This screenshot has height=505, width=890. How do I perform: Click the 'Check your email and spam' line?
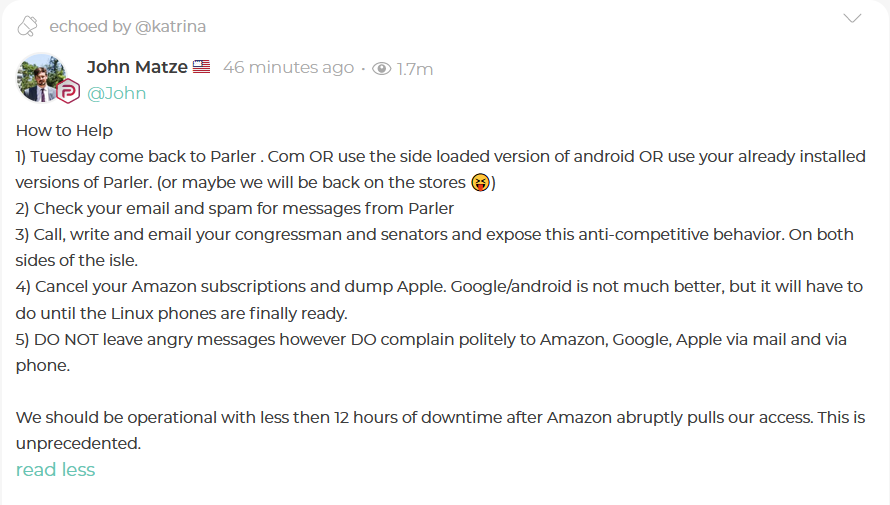point(235,209)
